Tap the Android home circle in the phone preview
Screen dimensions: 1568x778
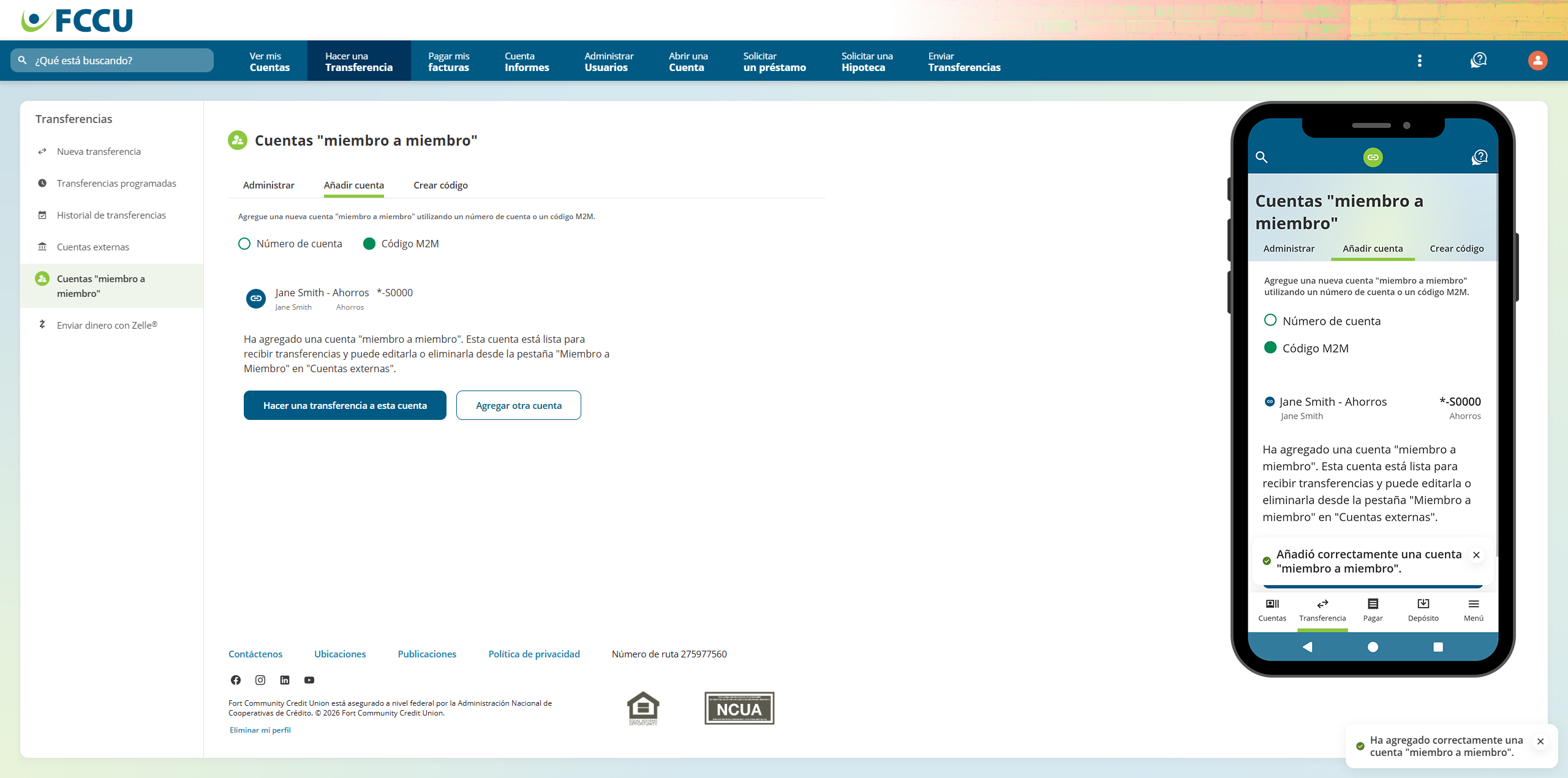coord(1373,647)
